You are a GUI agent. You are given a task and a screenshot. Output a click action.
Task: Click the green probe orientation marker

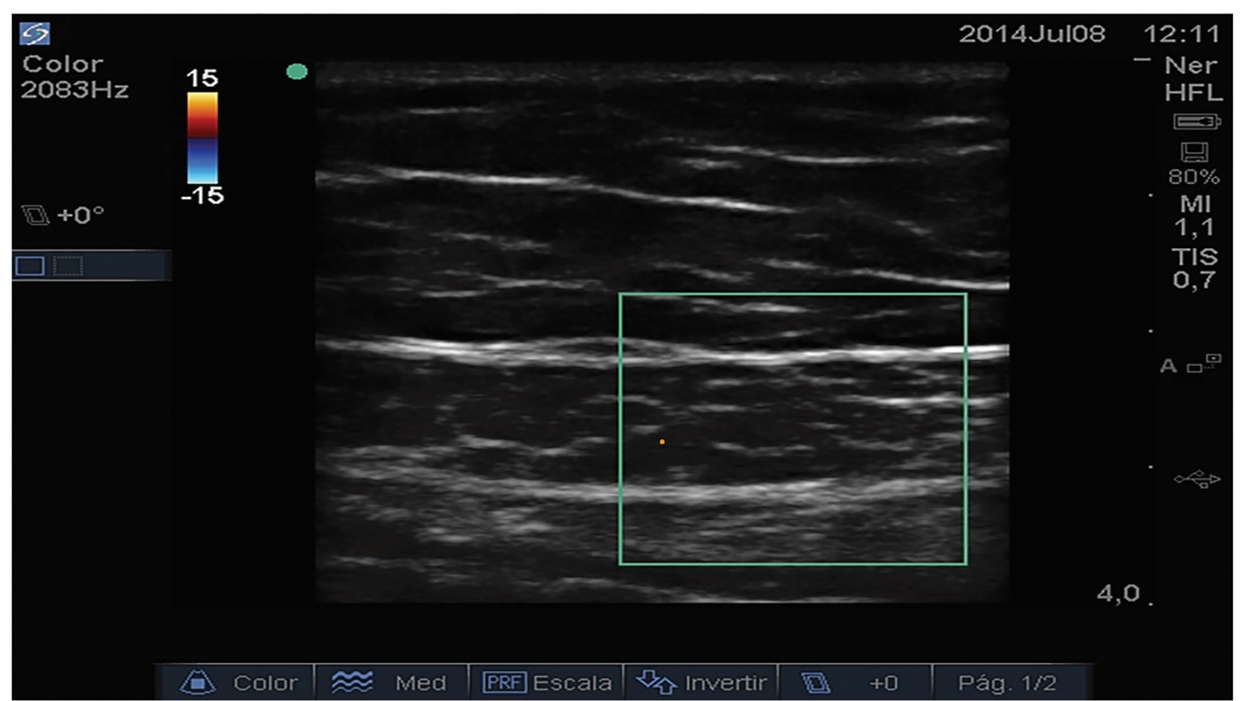click(x=296, y=71)
